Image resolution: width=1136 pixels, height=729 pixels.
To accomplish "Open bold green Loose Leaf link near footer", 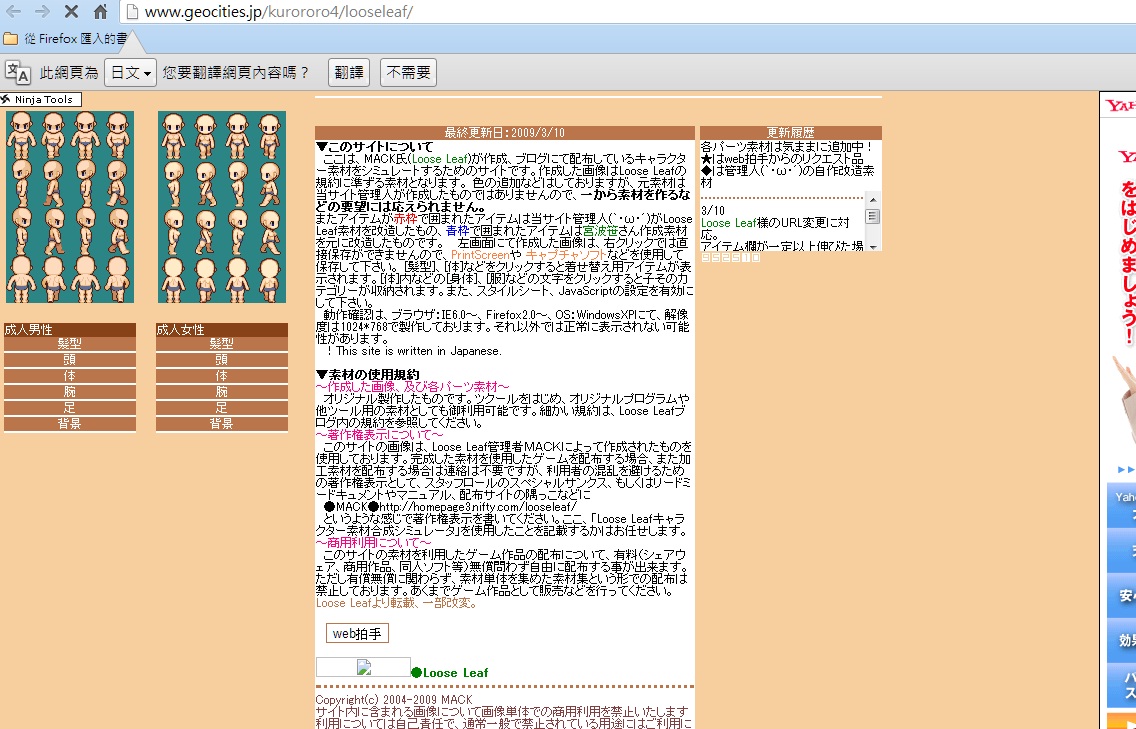I will (455, 672).
